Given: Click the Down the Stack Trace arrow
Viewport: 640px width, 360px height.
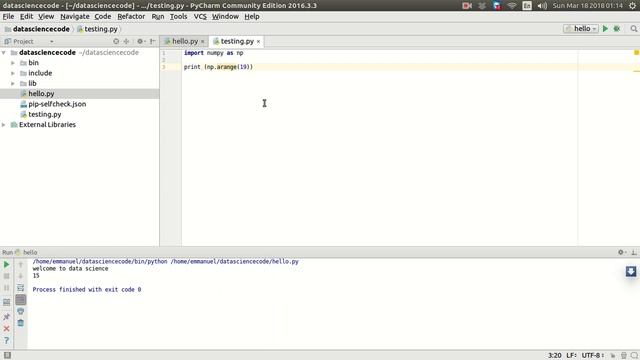Looking at the screenshot, I should [21, 276].
